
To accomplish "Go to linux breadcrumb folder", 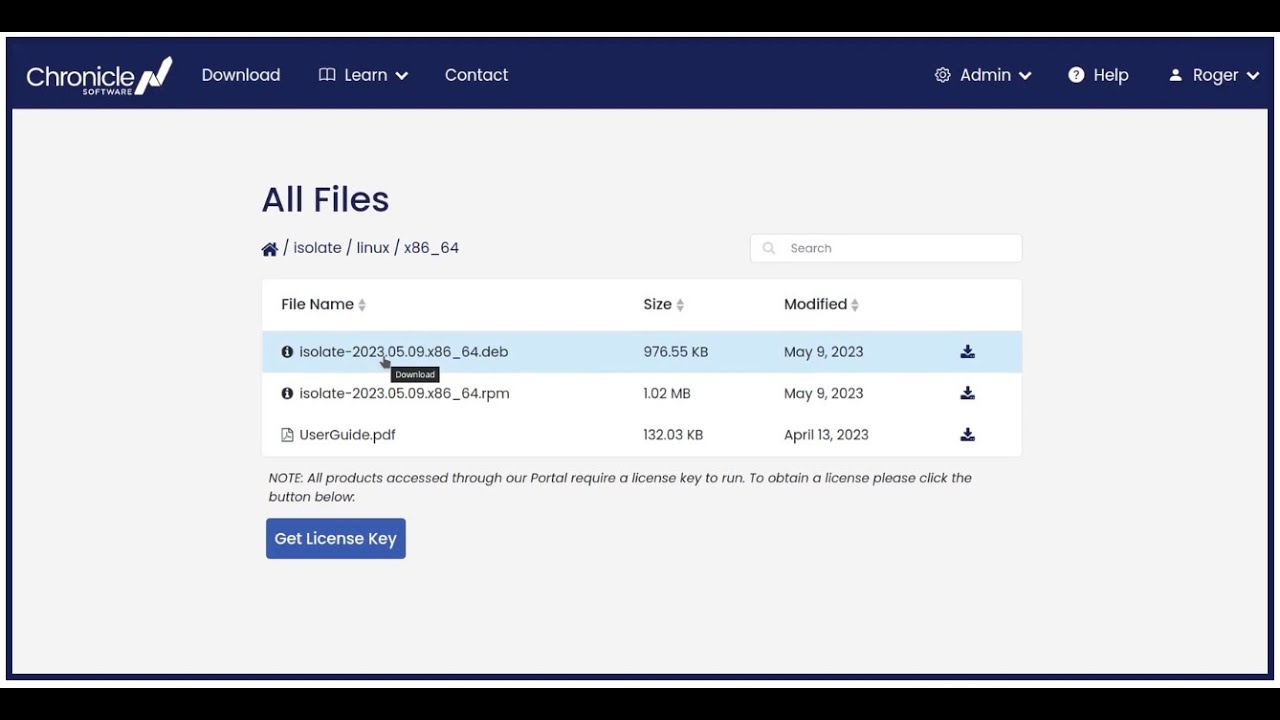I will pyautogui.click(x=373, y=248).
